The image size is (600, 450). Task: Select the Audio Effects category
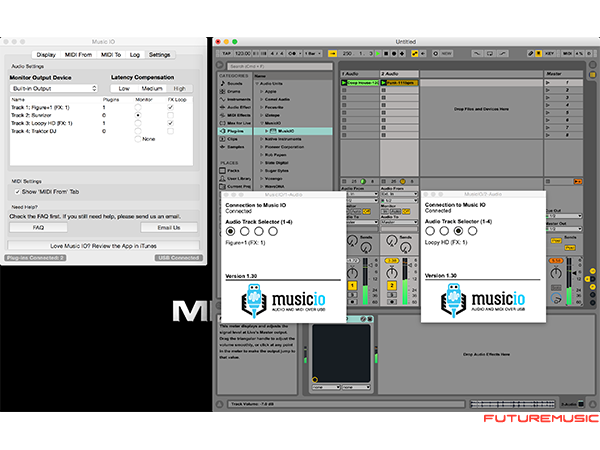[x=235, y=107]
